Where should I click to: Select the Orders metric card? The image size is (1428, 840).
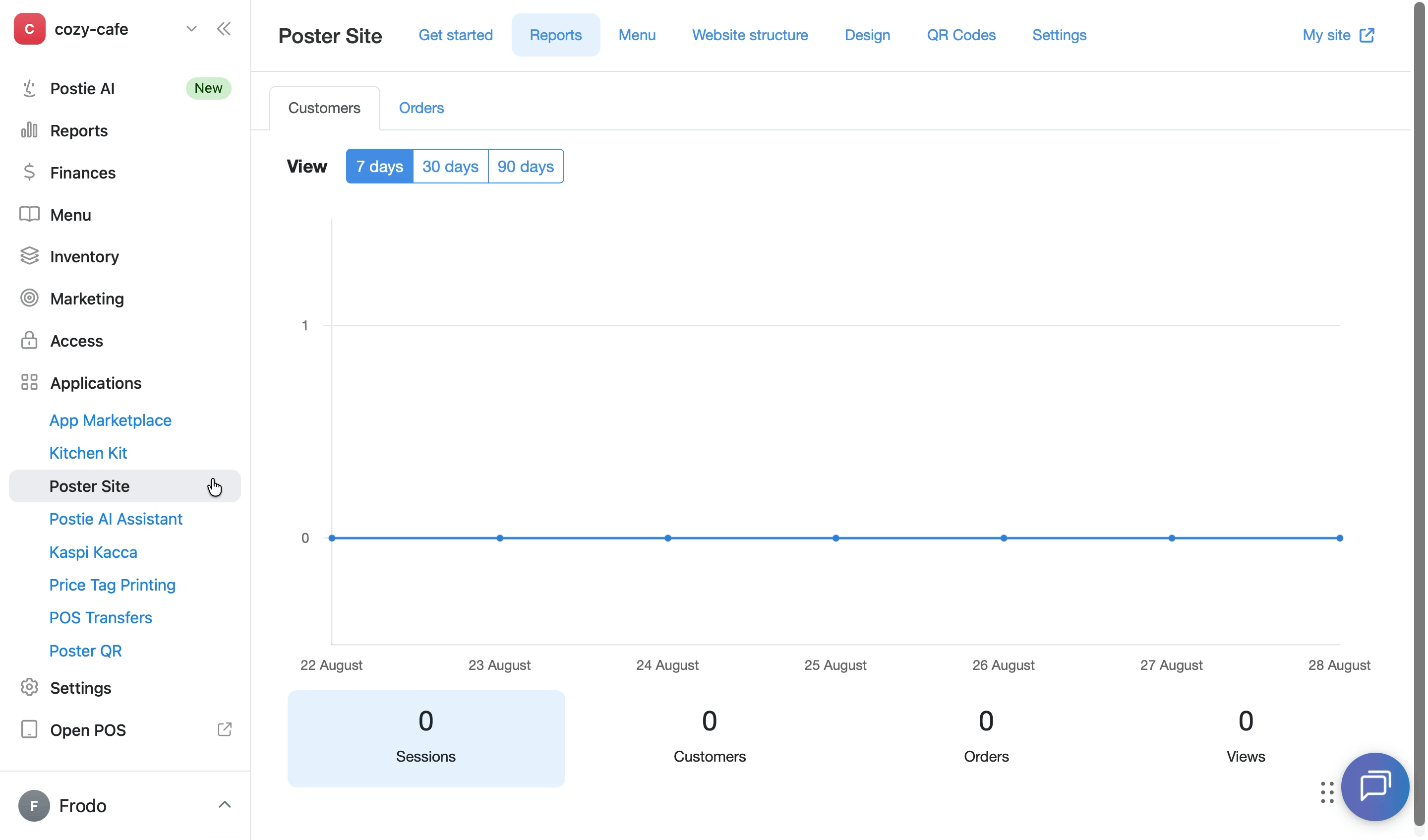(986, 738)
